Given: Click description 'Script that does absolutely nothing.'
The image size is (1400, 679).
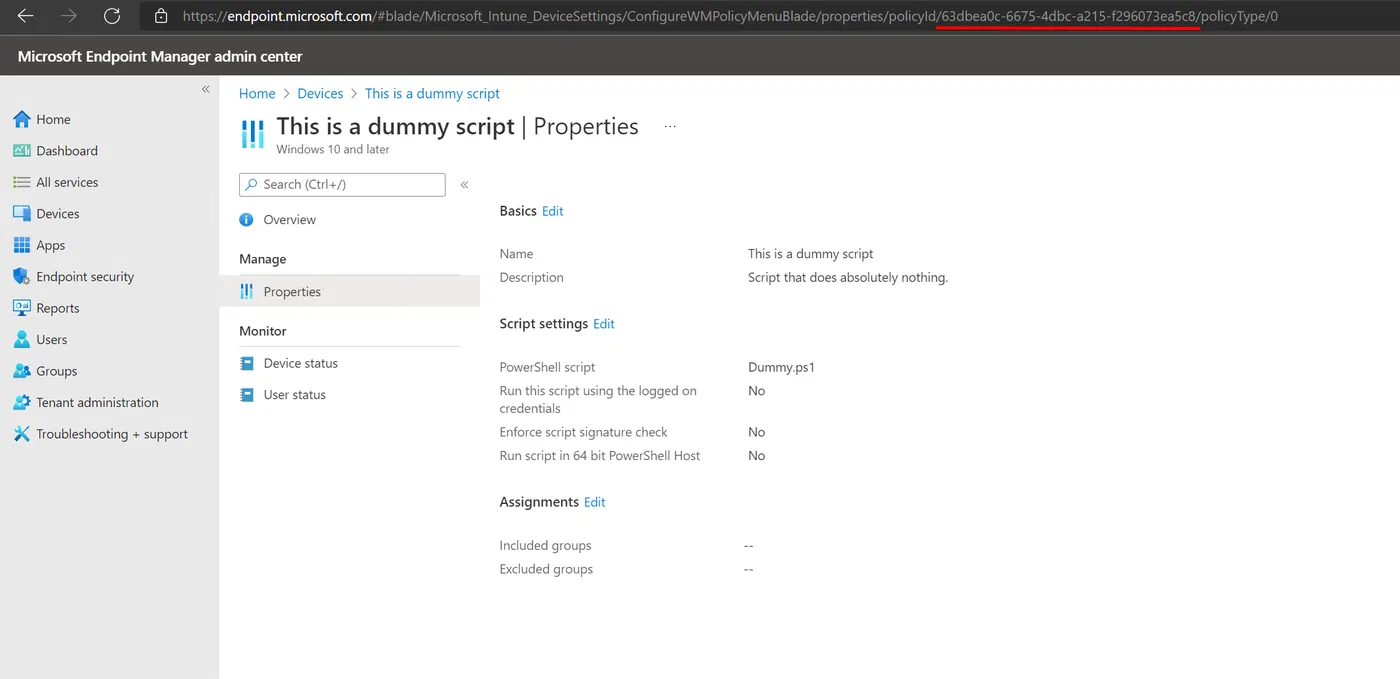Looking at the screenshot, I should (x=848, y=278).
